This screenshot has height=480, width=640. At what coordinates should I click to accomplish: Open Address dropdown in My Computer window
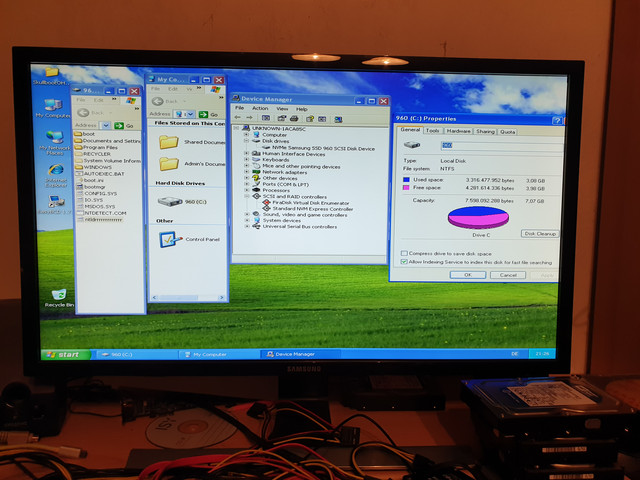pyautogui.click(x=190, y=114)
